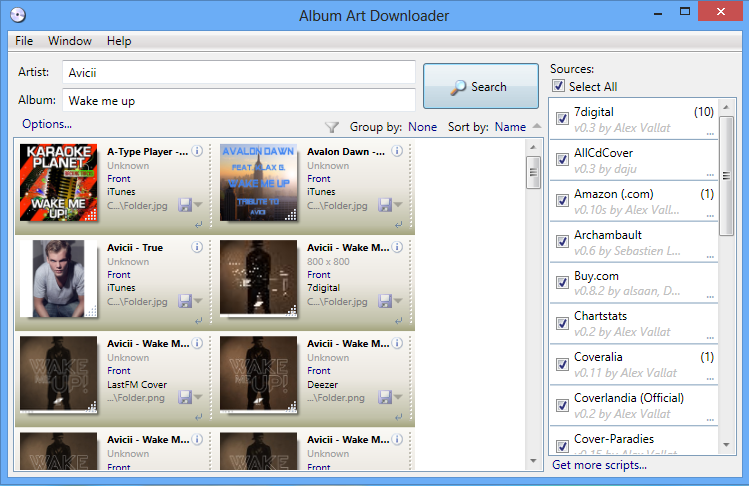Save the A-Type Player cover with floppy icon
Viewport: 749px width, 486px height.
coord(185,205)
